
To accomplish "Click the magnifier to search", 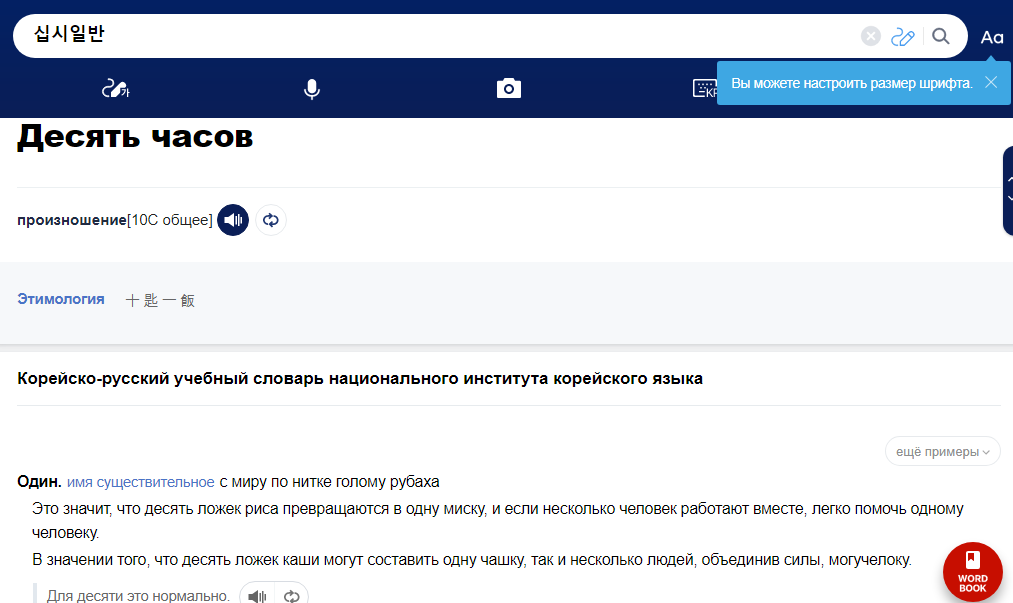I will tap(940, 35).
